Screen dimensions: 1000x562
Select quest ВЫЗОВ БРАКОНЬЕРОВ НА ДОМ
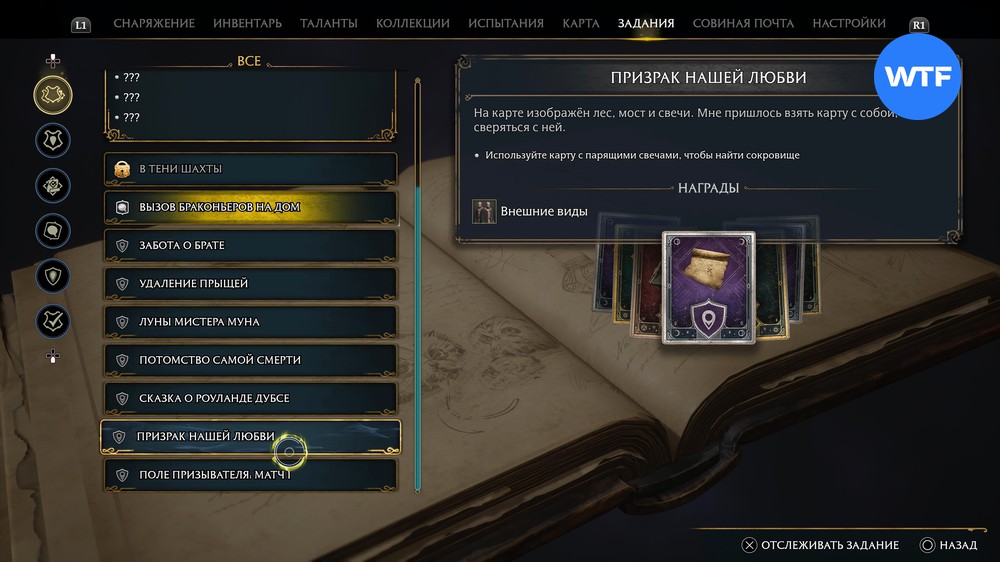(251, 207)
